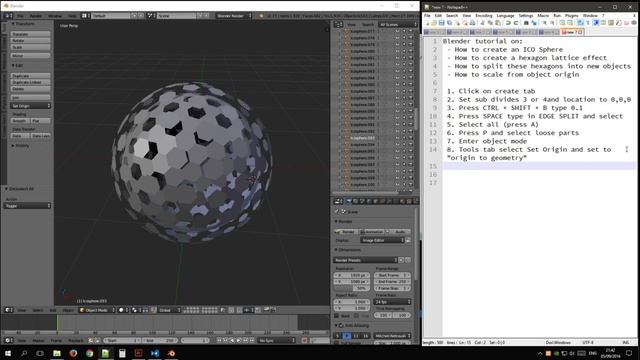Screen dimensions: 640x360
Task: Open Notepad++ Plugins menu
Action: [571, 16]
